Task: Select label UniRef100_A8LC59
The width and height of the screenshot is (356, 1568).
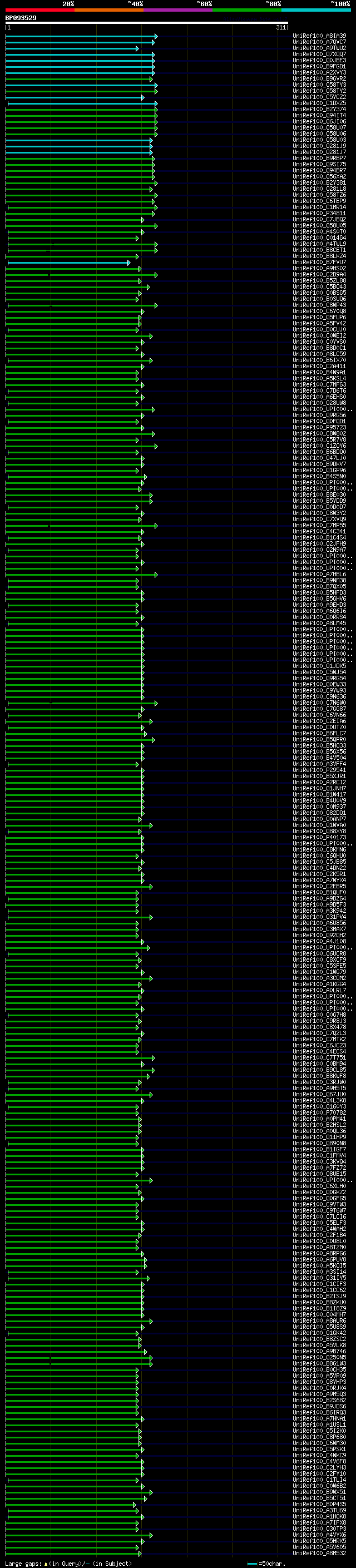Action: point(319,354)
